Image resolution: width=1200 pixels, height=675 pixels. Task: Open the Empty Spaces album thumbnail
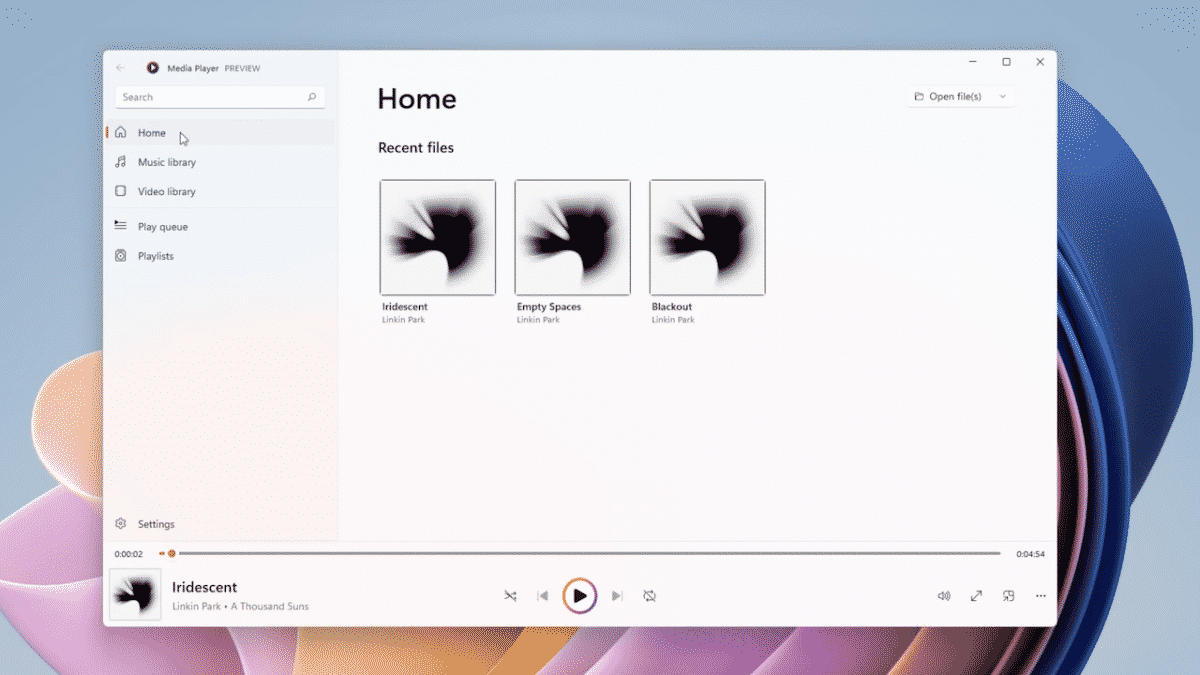(x=573, y=238)
